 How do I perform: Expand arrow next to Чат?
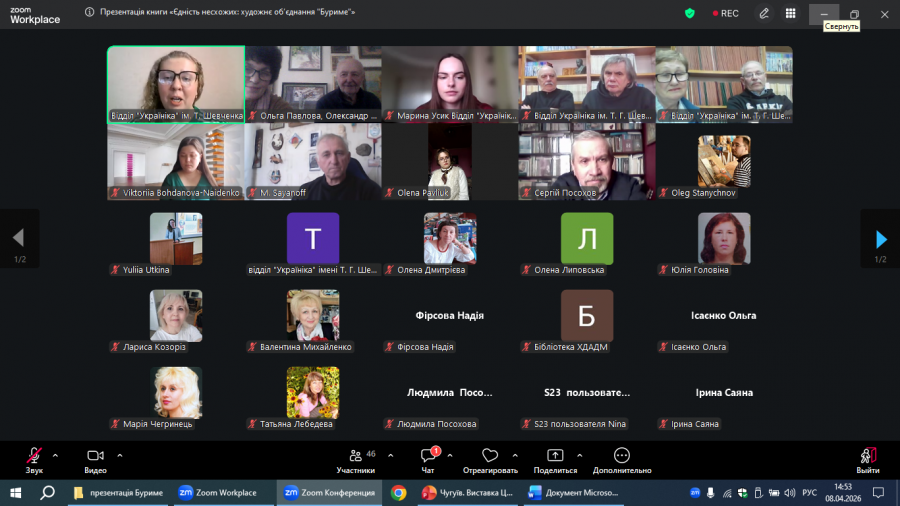450,456
